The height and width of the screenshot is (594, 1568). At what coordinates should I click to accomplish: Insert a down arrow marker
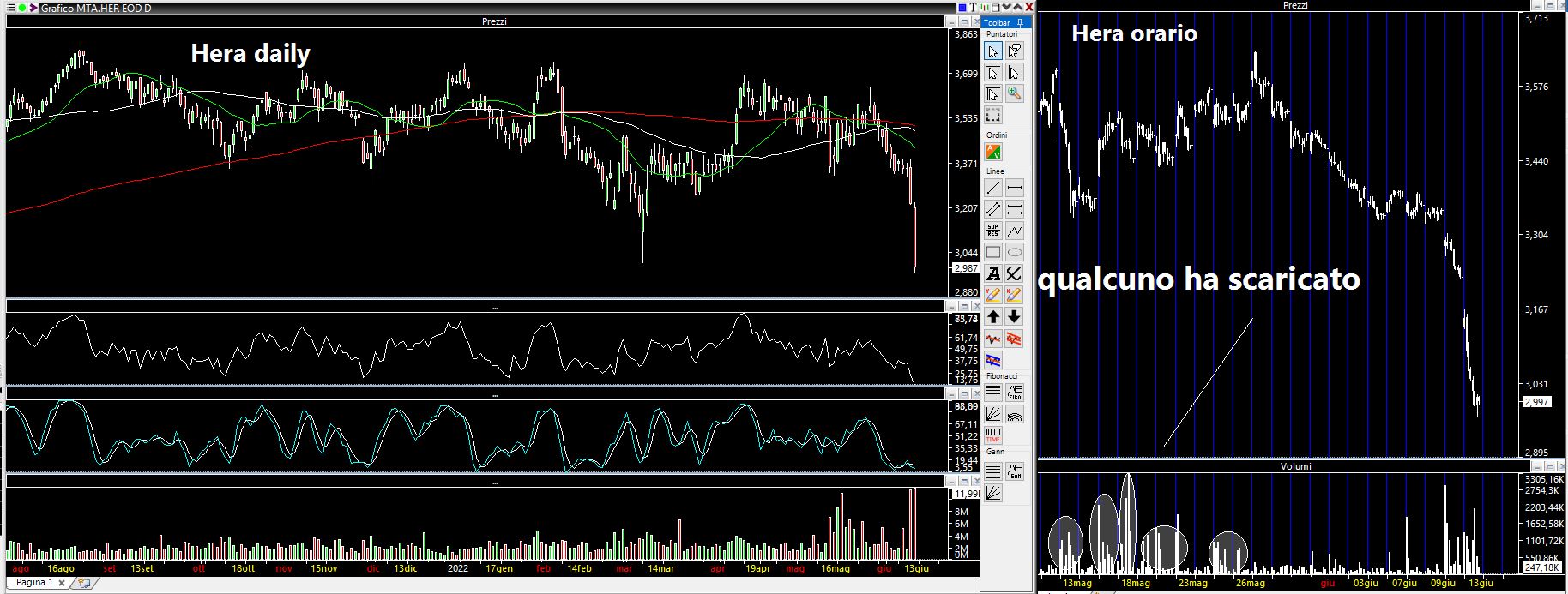pyautogui.click(x=1014, y=316)
